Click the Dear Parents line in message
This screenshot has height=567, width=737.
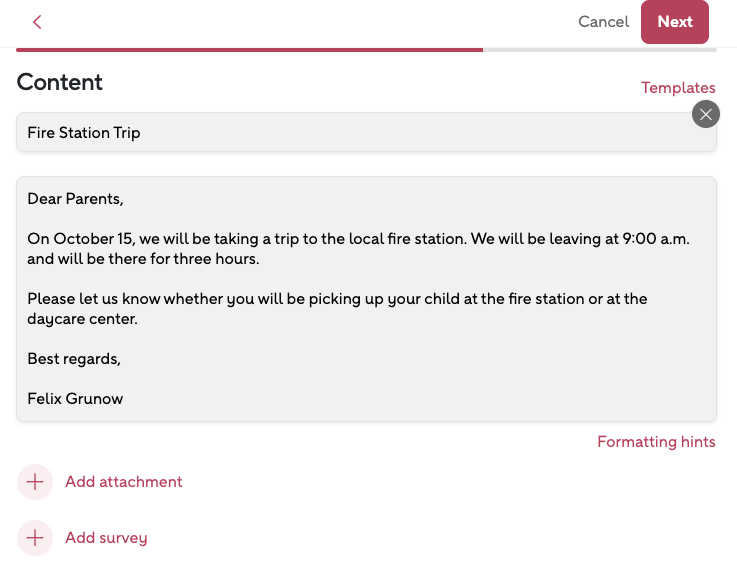76,199
